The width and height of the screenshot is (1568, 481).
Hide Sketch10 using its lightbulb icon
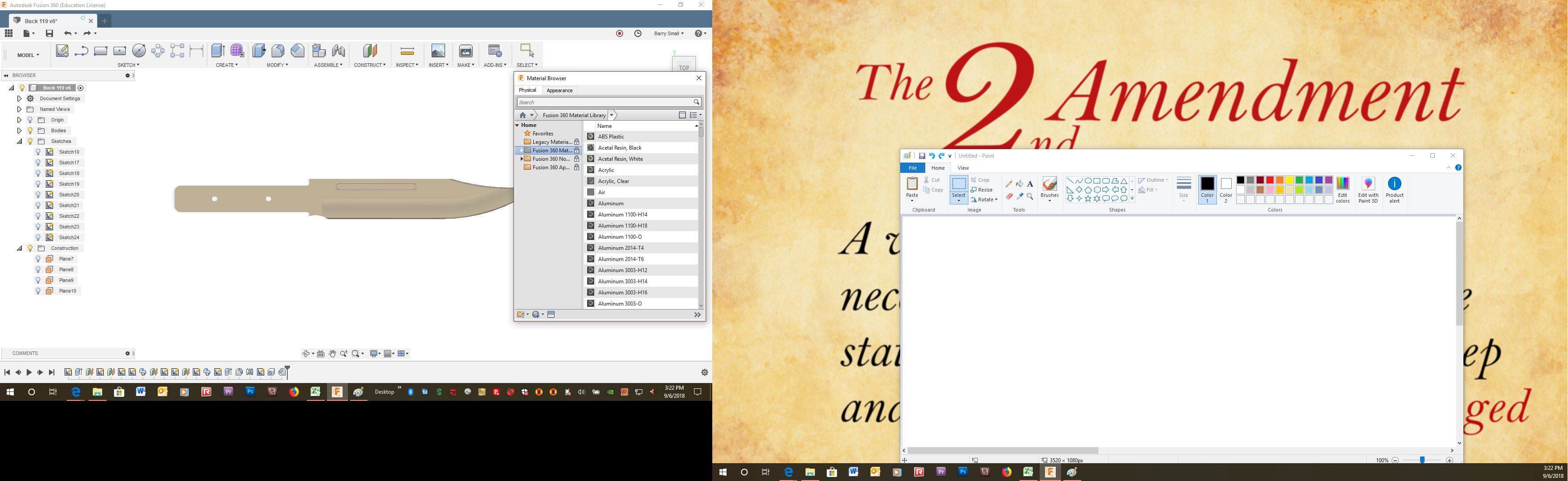38,152
